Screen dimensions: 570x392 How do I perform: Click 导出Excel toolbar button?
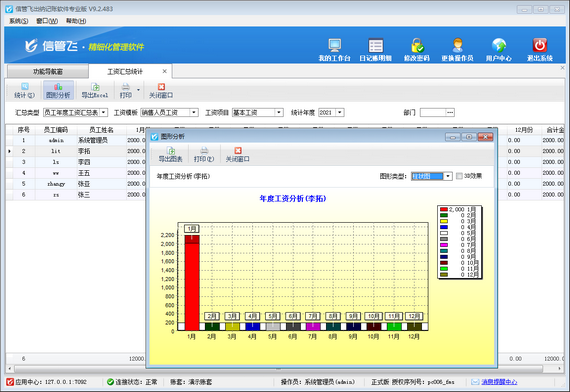[x=95, y=90]
